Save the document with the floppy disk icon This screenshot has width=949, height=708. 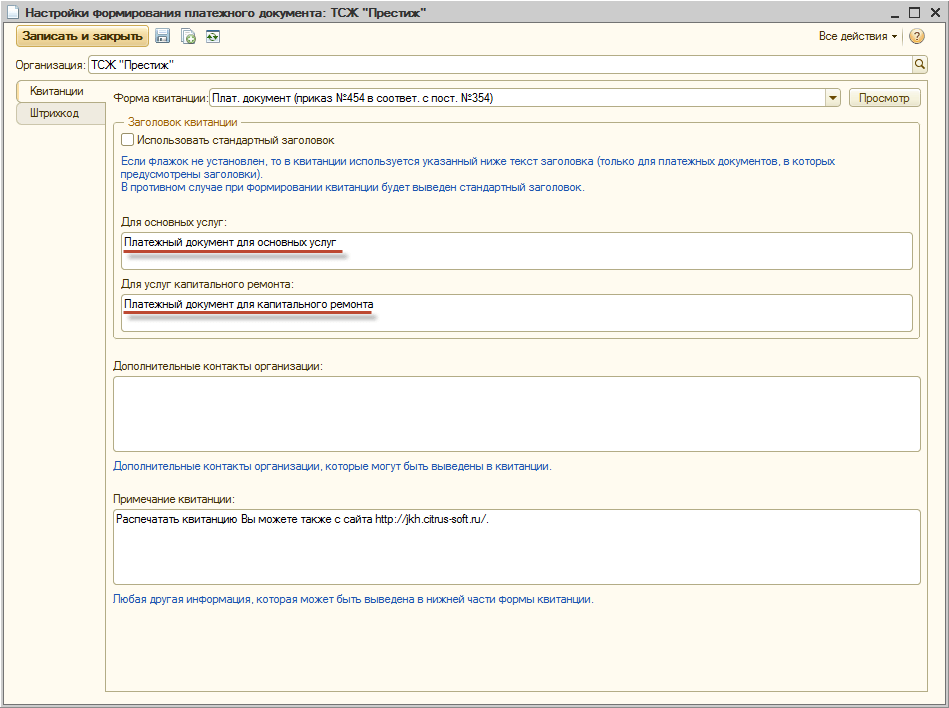(162, 36)
